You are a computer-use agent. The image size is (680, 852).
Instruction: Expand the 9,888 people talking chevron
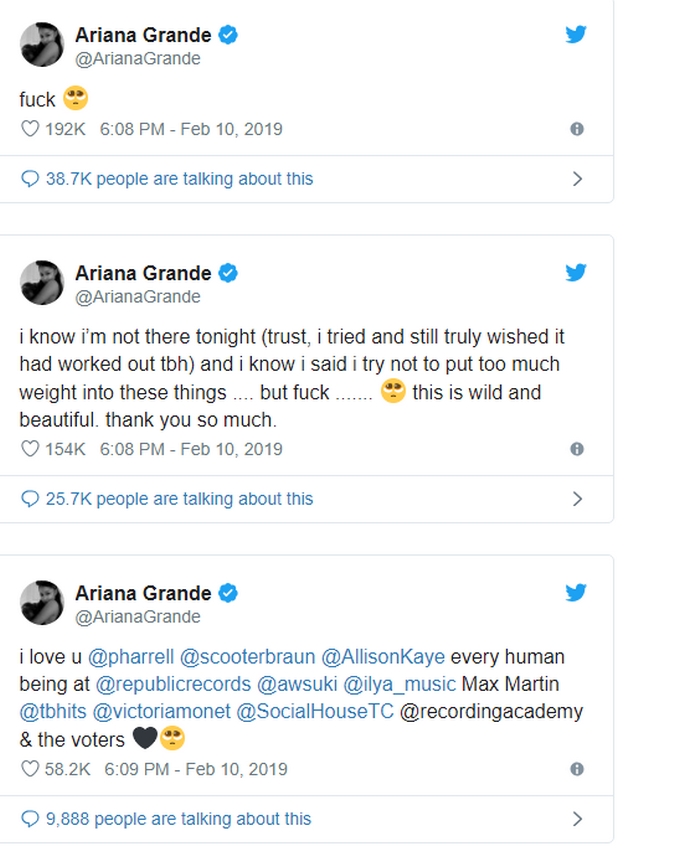577,819
